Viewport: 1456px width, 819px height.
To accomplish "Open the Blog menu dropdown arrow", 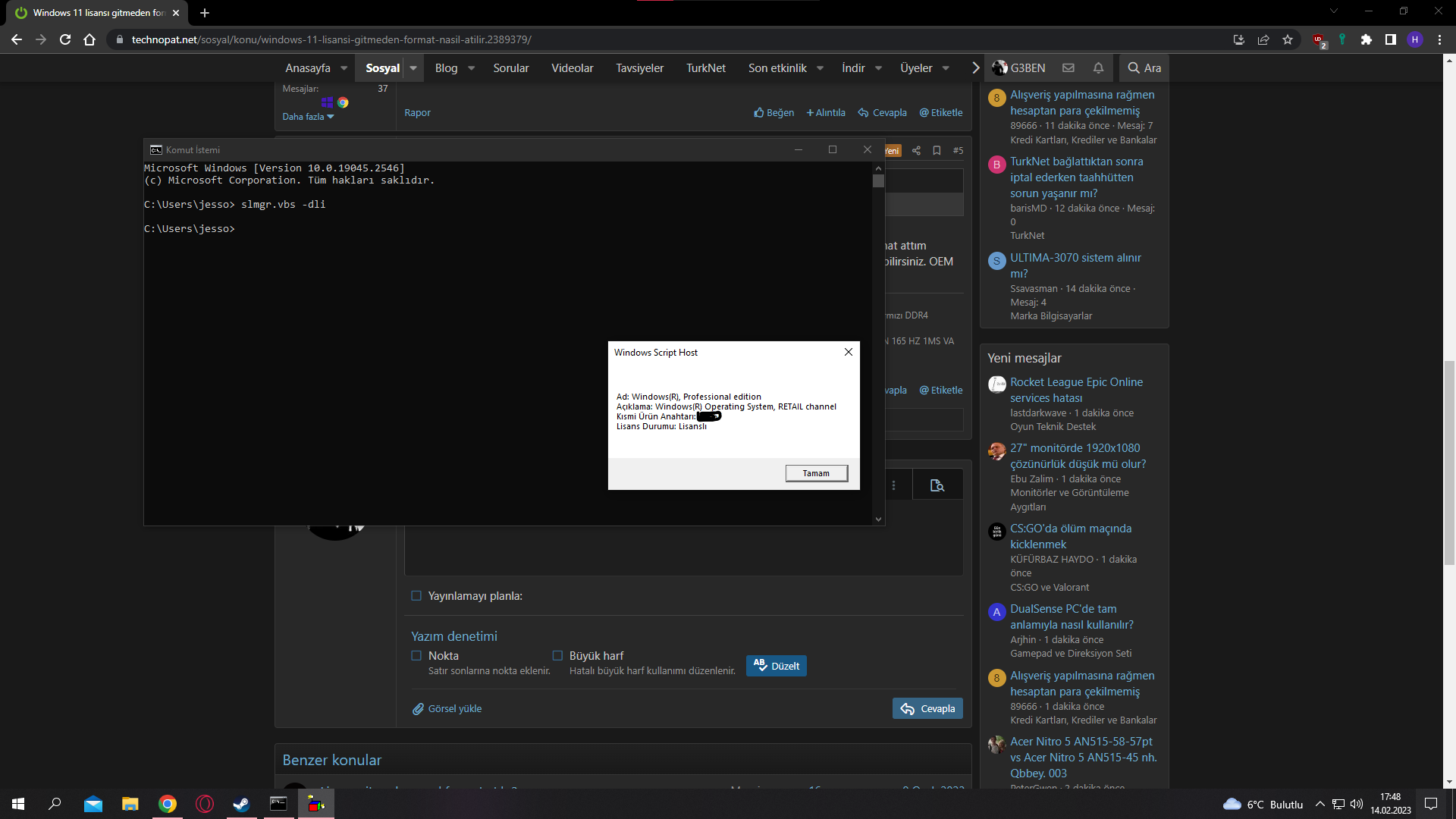I will click(472, 68).
